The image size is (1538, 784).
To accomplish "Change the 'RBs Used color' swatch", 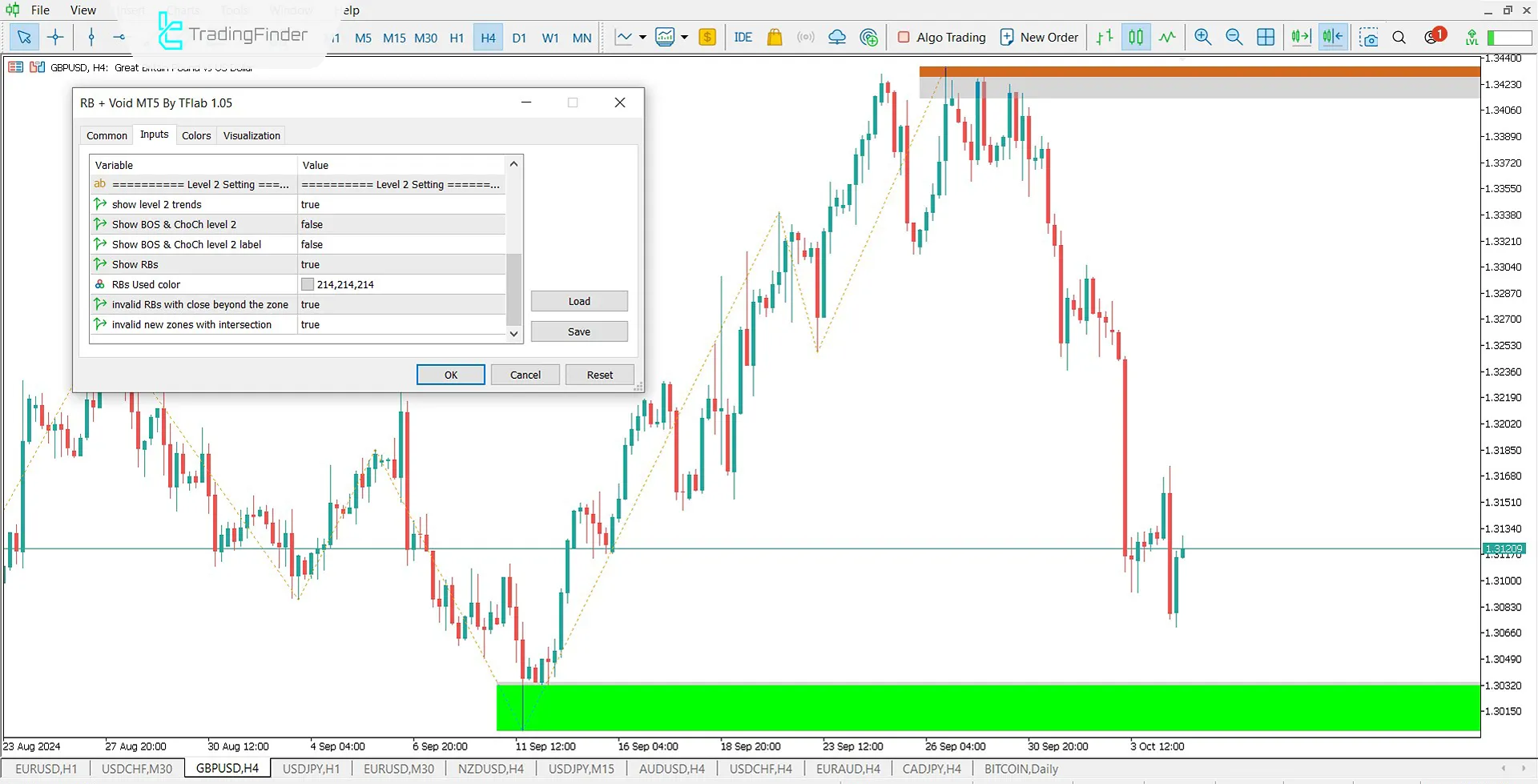I will [x=307, y=283].
